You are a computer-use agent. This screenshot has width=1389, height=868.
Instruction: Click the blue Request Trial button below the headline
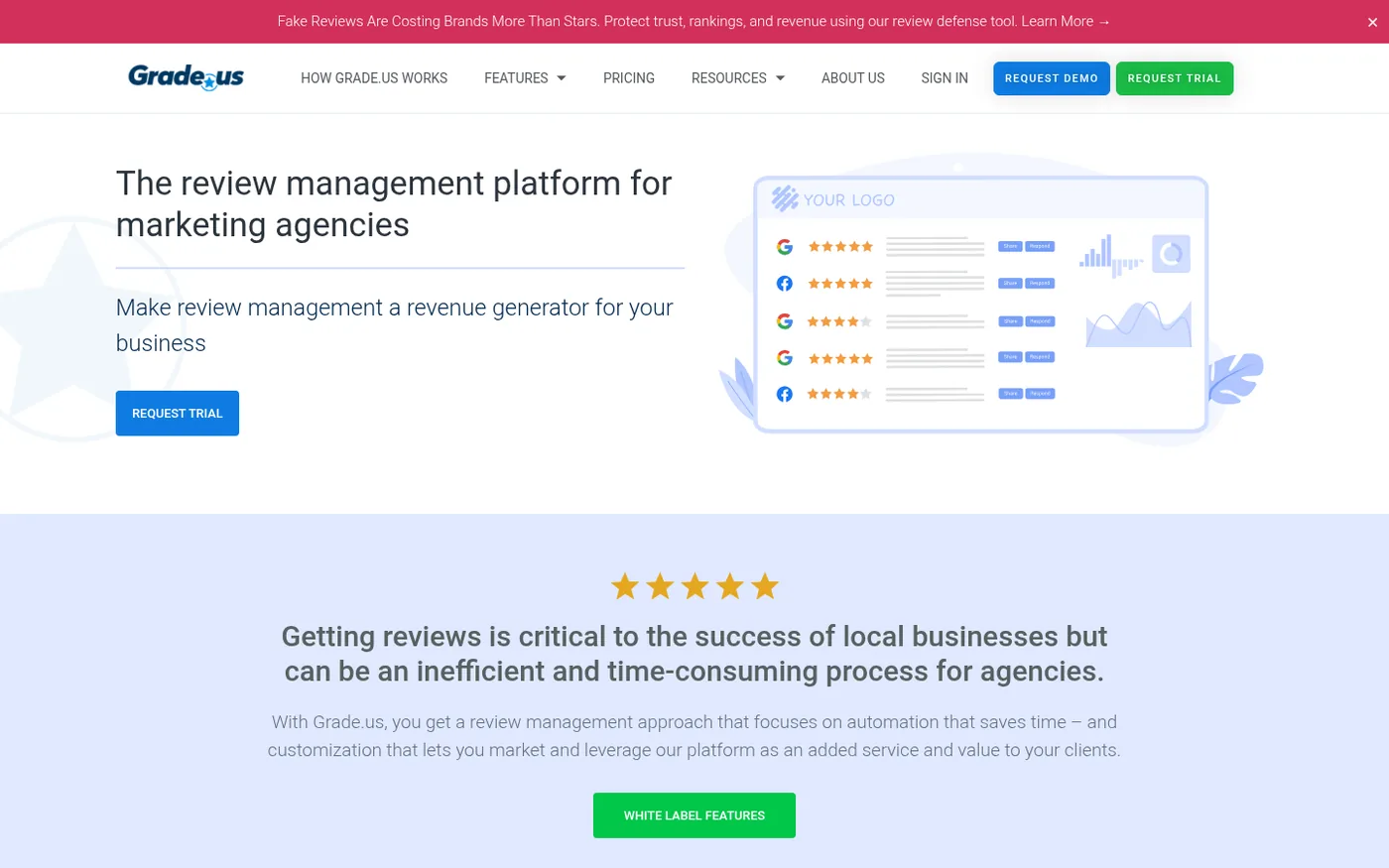click(178, 414)
